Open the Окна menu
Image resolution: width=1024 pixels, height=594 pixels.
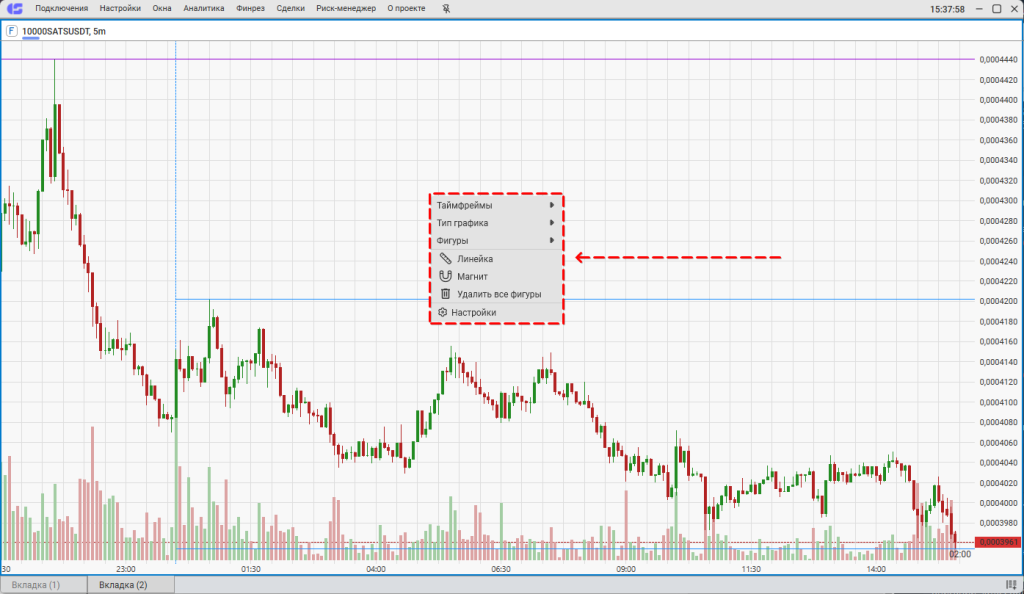pyautogui.click(x=162, y=8)
